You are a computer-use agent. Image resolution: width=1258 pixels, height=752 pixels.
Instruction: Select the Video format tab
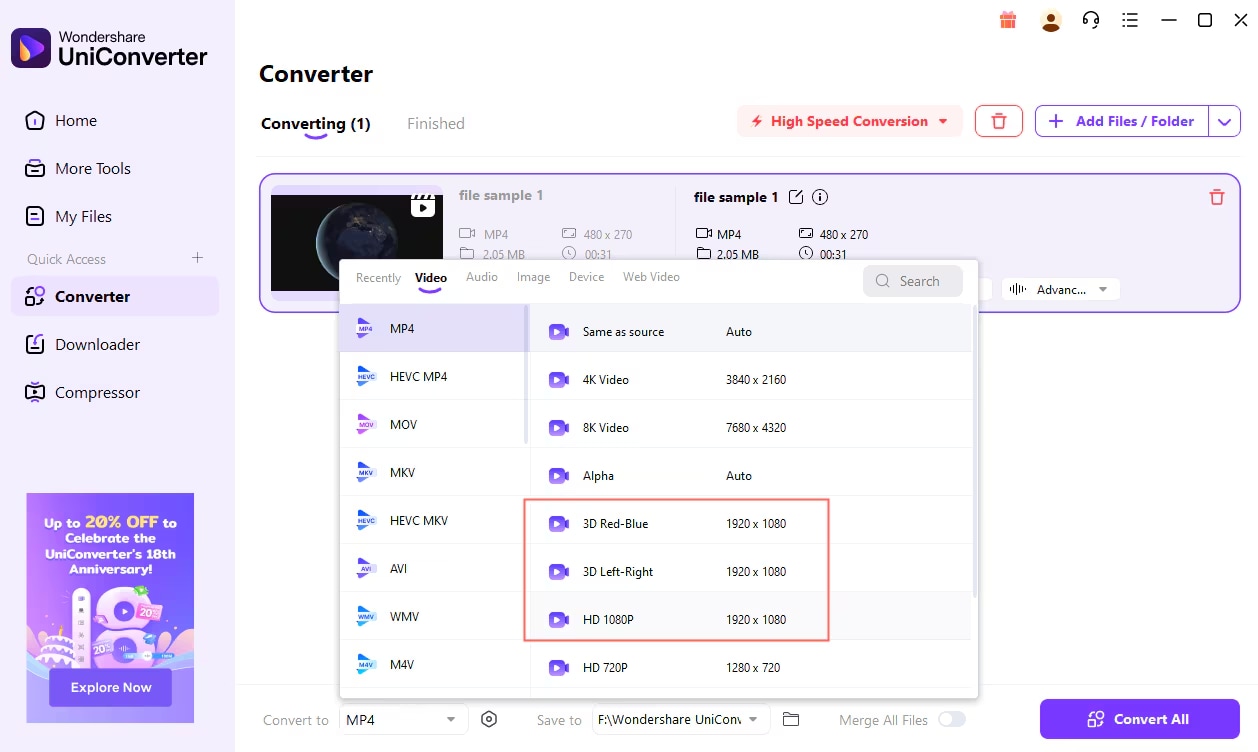pos(431,278)
